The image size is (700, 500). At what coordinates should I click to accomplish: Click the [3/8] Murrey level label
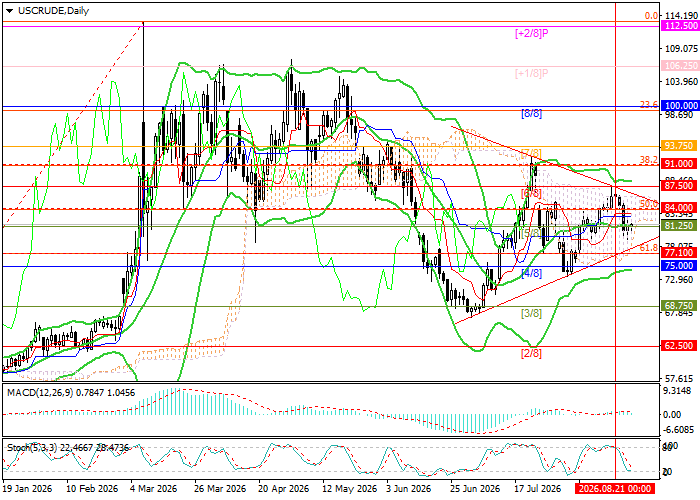tap(531, 313)
